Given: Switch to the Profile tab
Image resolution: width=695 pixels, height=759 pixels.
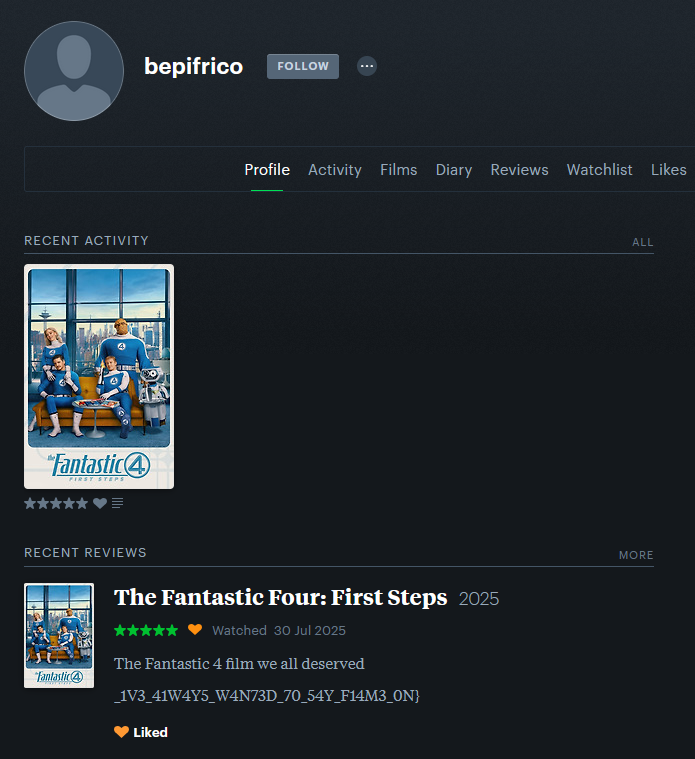Looking at the screenshot, I should (x=267, y=170).
